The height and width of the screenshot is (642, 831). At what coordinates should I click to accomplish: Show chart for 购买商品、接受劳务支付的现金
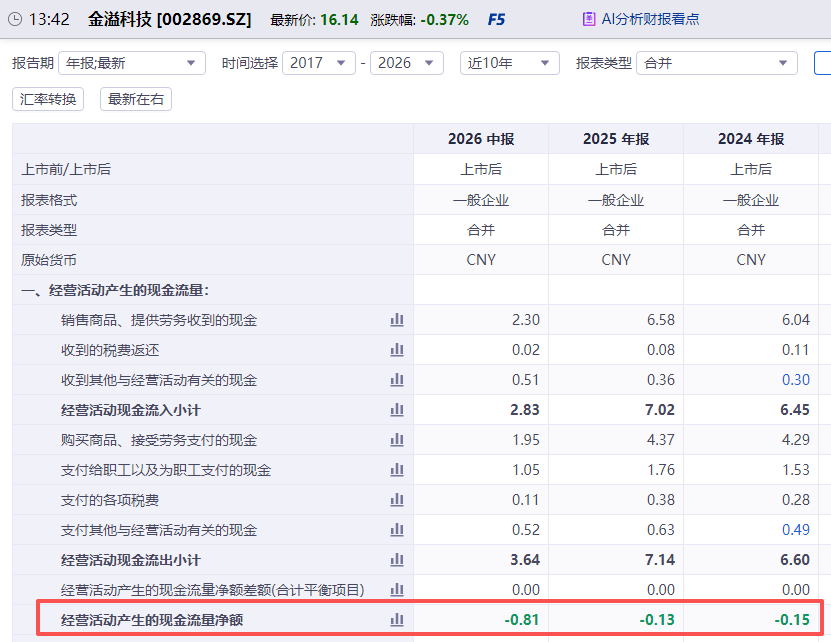tap(397, 439)
